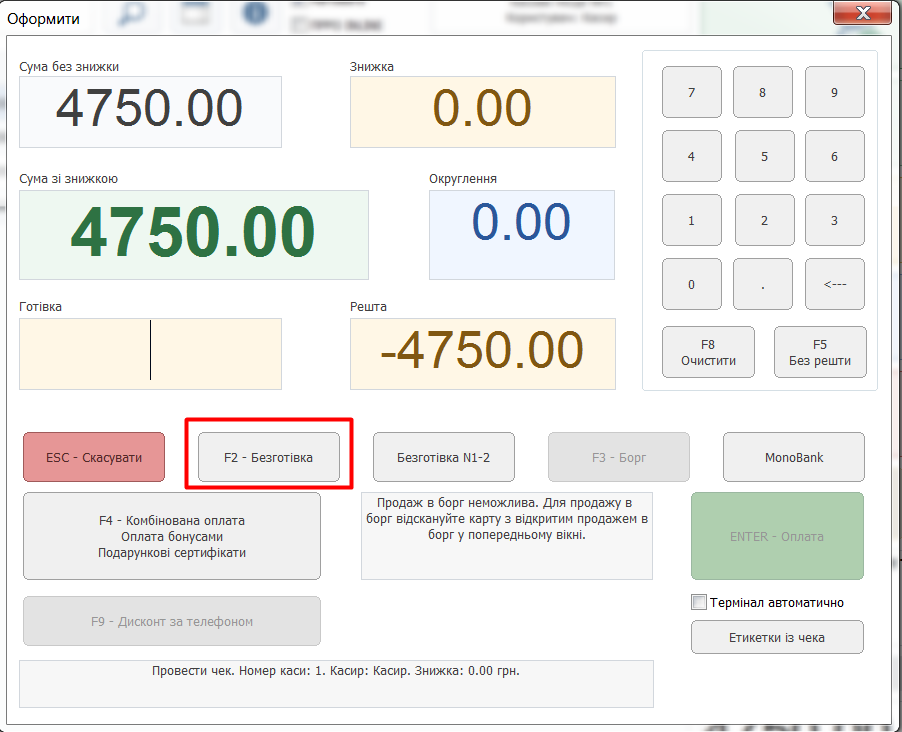Click the numpad 7 key

(691, 92)
